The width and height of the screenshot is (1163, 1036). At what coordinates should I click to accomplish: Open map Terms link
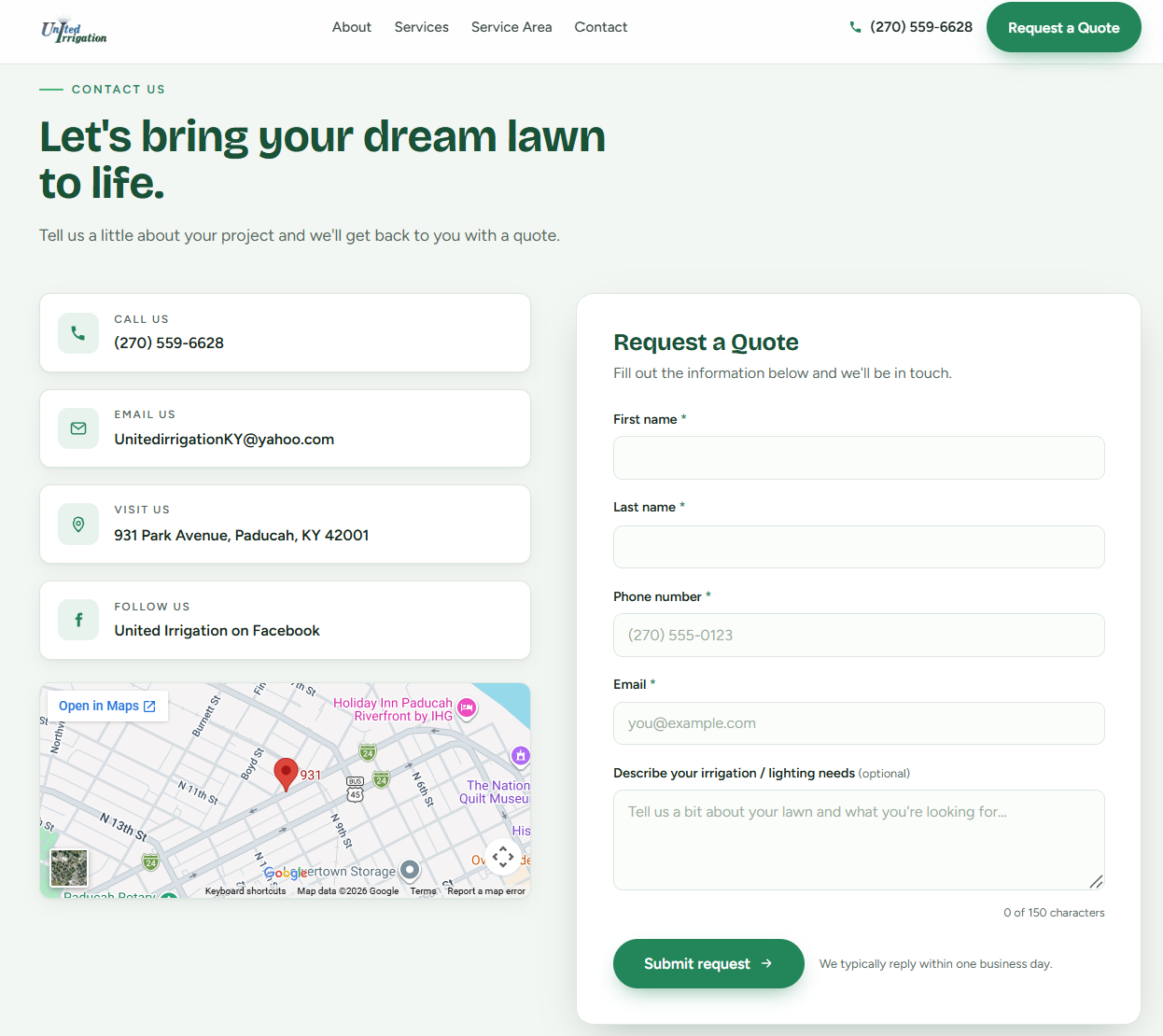point(423,891)
